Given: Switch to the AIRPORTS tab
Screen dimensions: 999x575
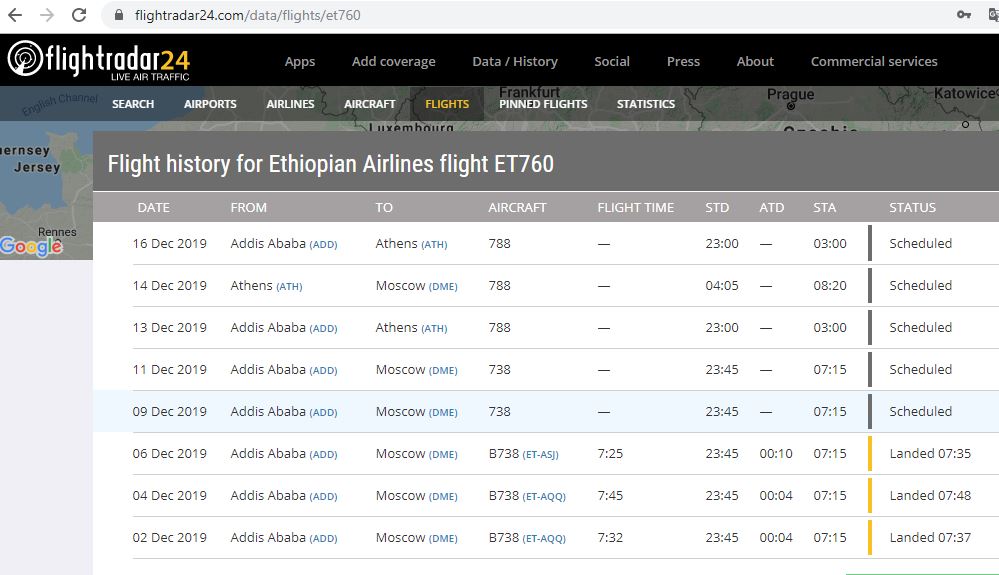Looking at the screenshot, I should 210,104.
